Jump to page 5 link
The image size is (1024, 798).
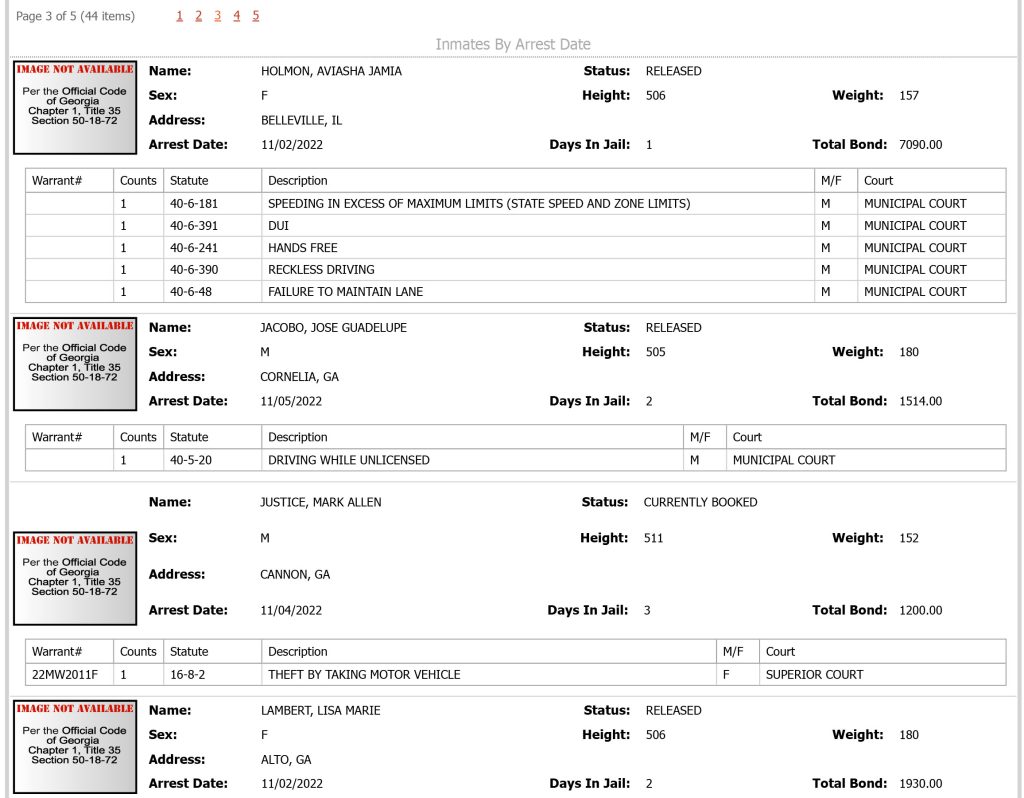255,16
